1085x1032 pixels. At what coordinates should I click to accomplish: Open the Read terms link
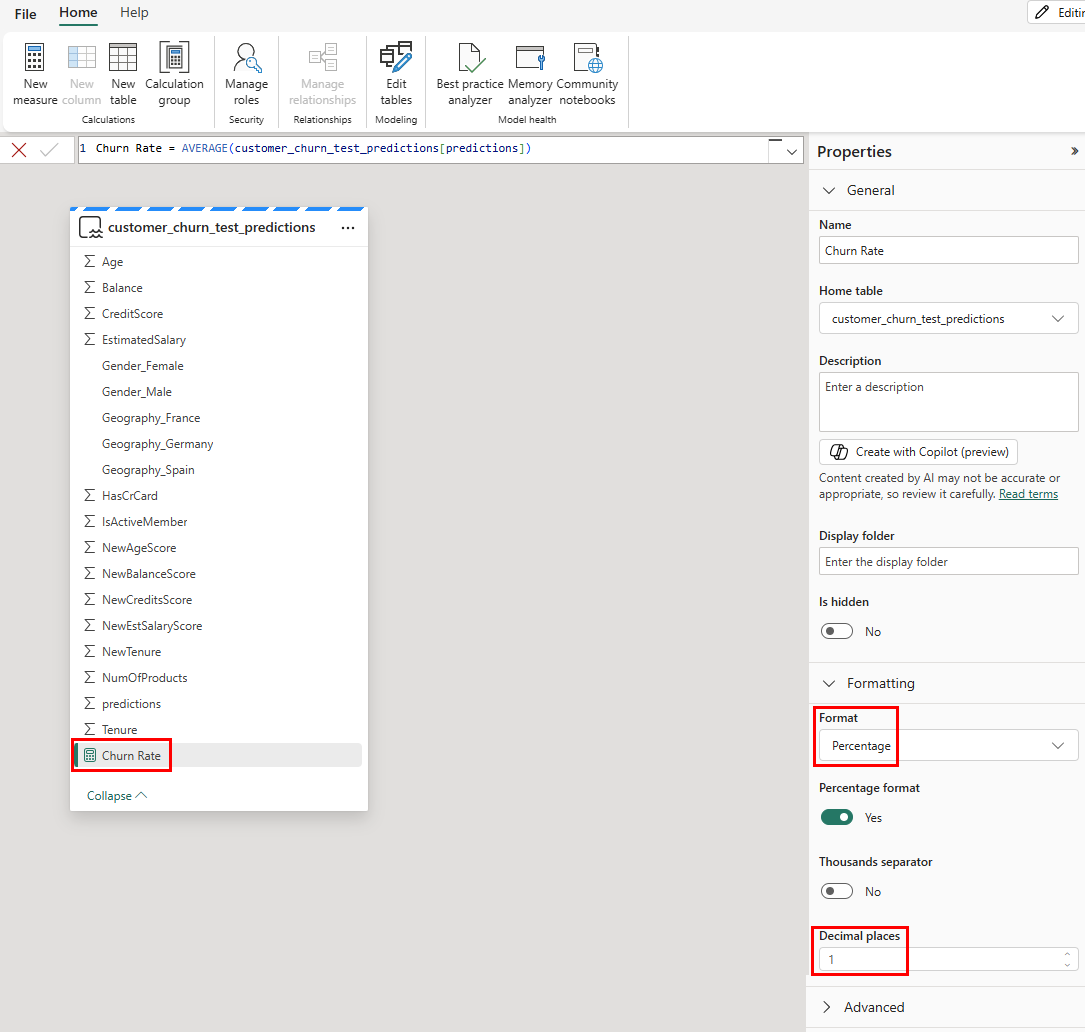[x=1028, y=494]
